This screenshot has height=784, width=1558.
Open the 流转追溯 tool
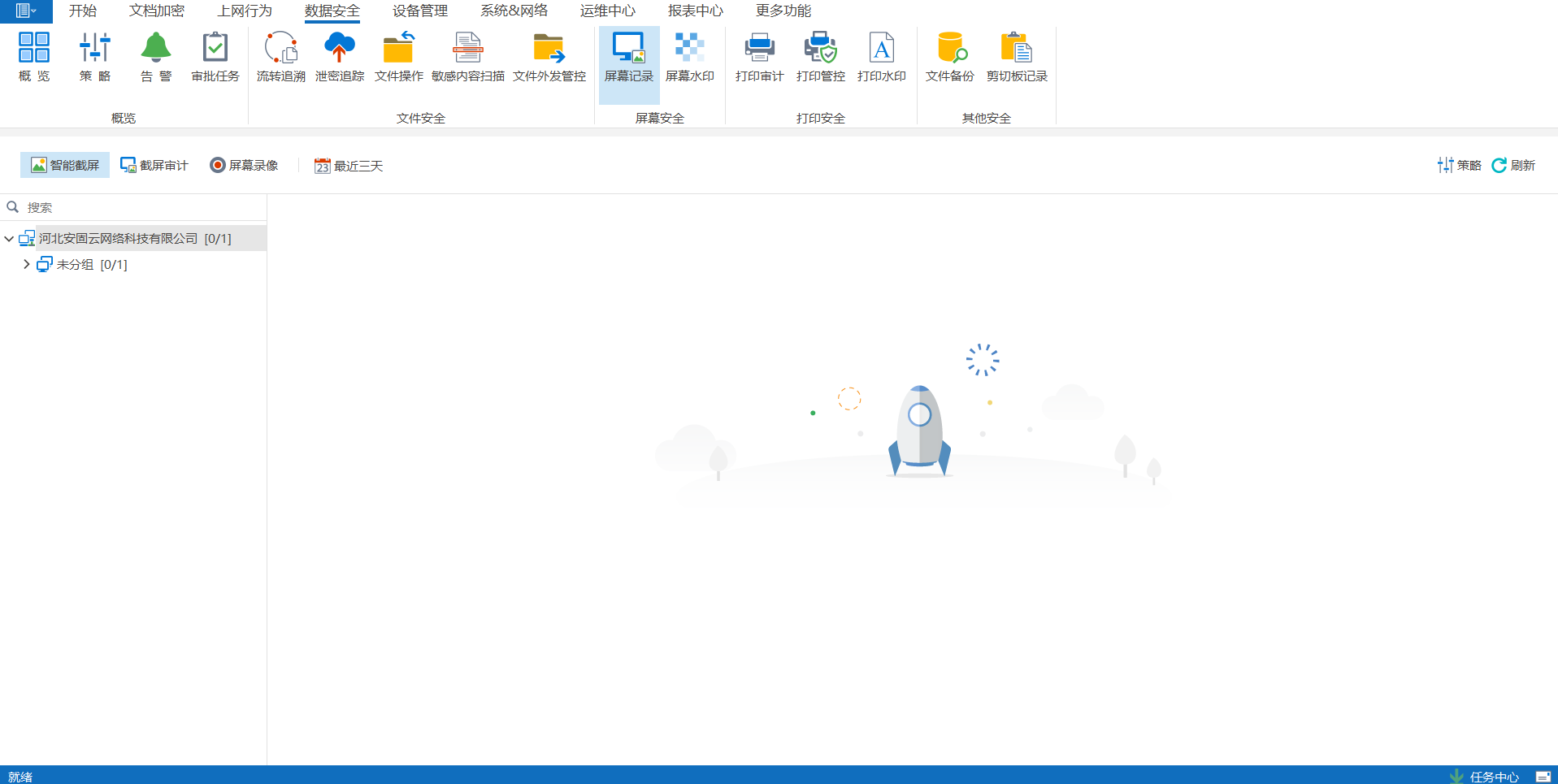click(281, 57)
